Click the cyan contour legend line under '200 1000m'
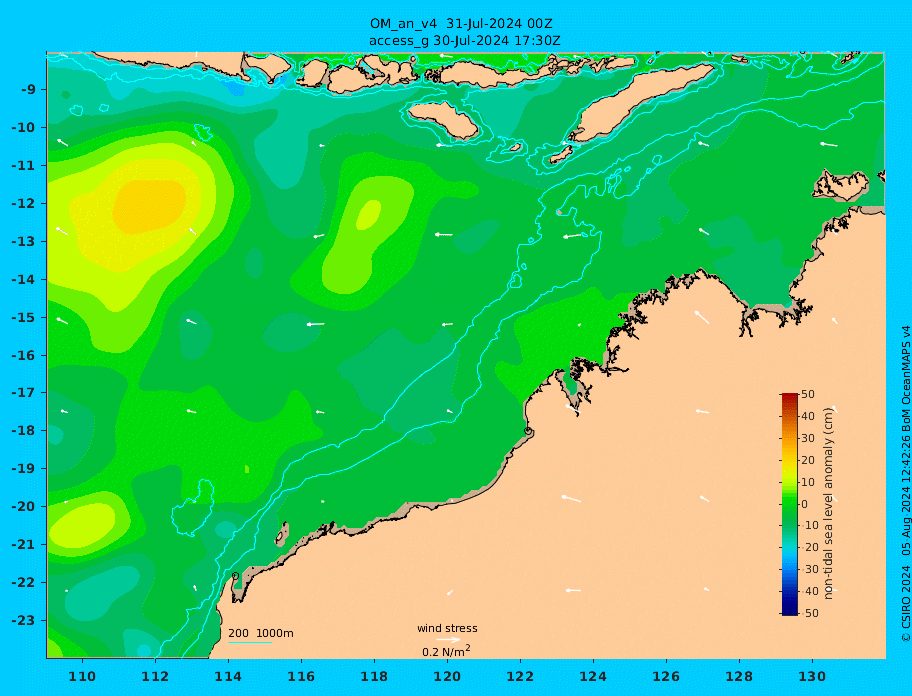The image size is (912, 696). tap(250, 642)
